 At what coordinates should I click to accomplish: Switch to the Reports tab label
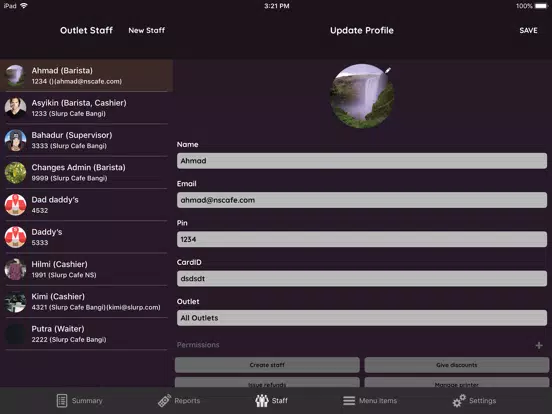(x=187, y=401)
